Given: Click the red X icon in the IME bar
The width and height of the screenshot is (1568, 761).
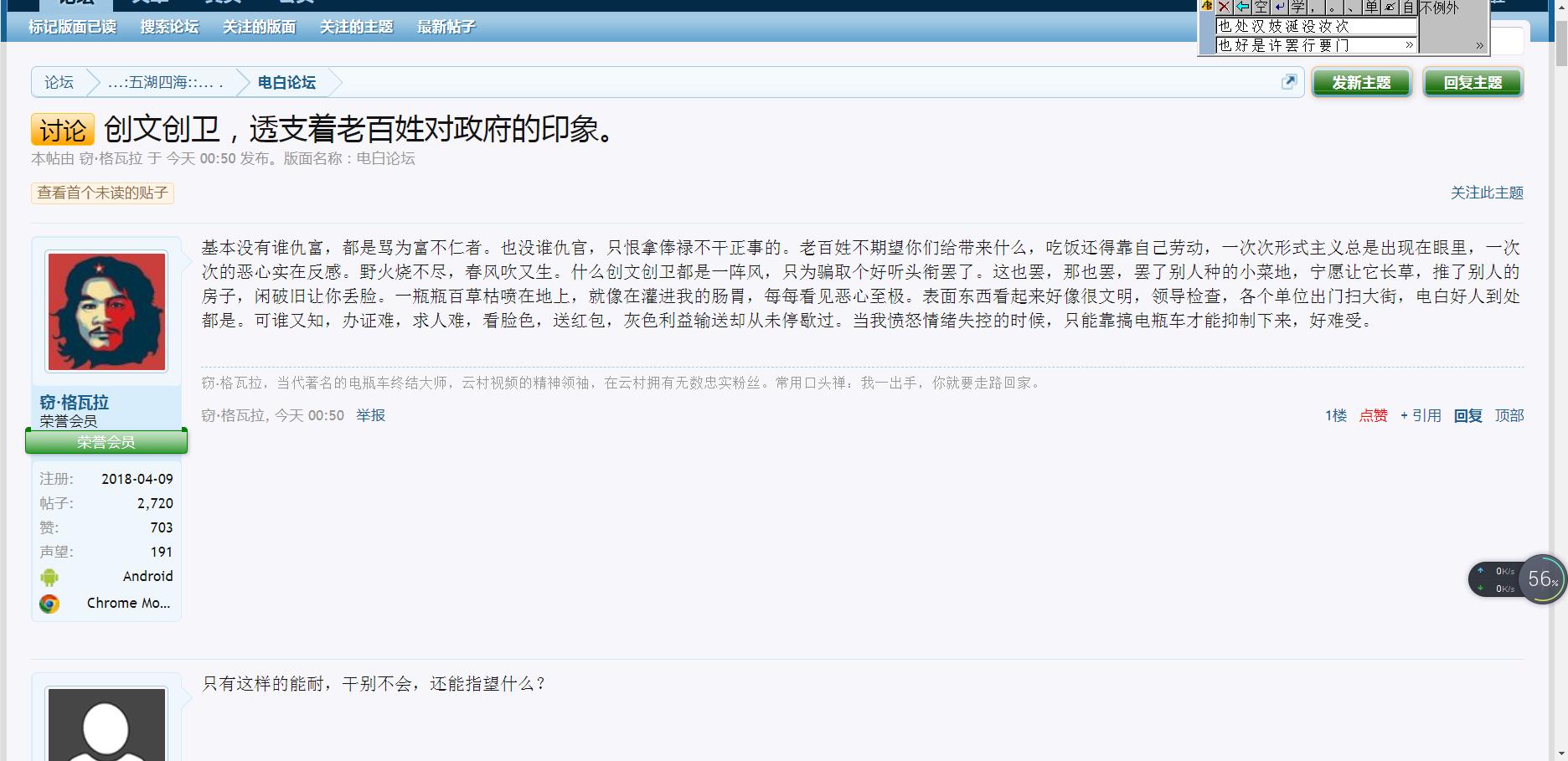Looking at the screenshot, I should (1224, 7).
